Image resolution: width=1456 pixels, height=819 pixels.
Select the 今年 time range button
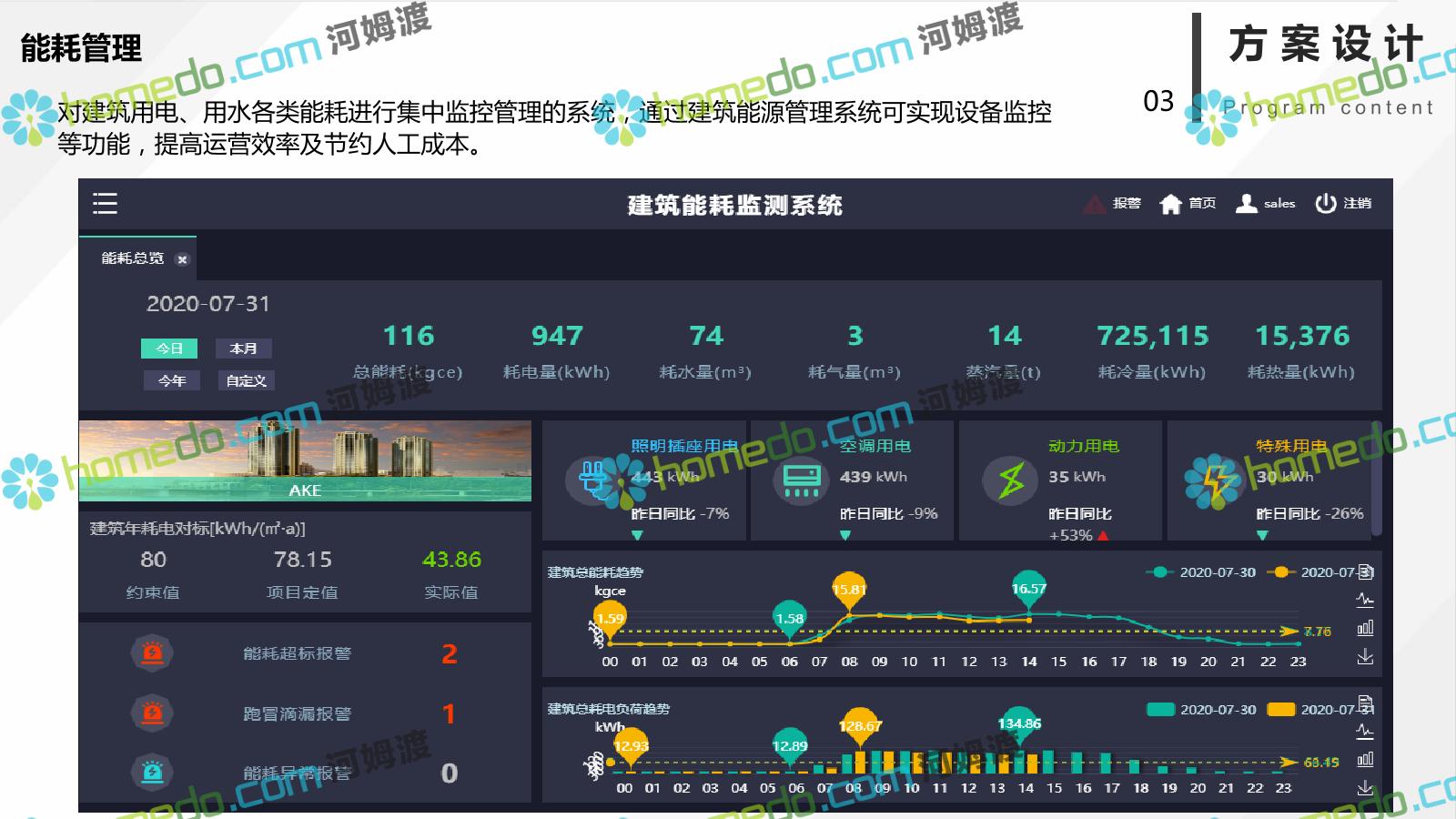click(x=171, y=380)
